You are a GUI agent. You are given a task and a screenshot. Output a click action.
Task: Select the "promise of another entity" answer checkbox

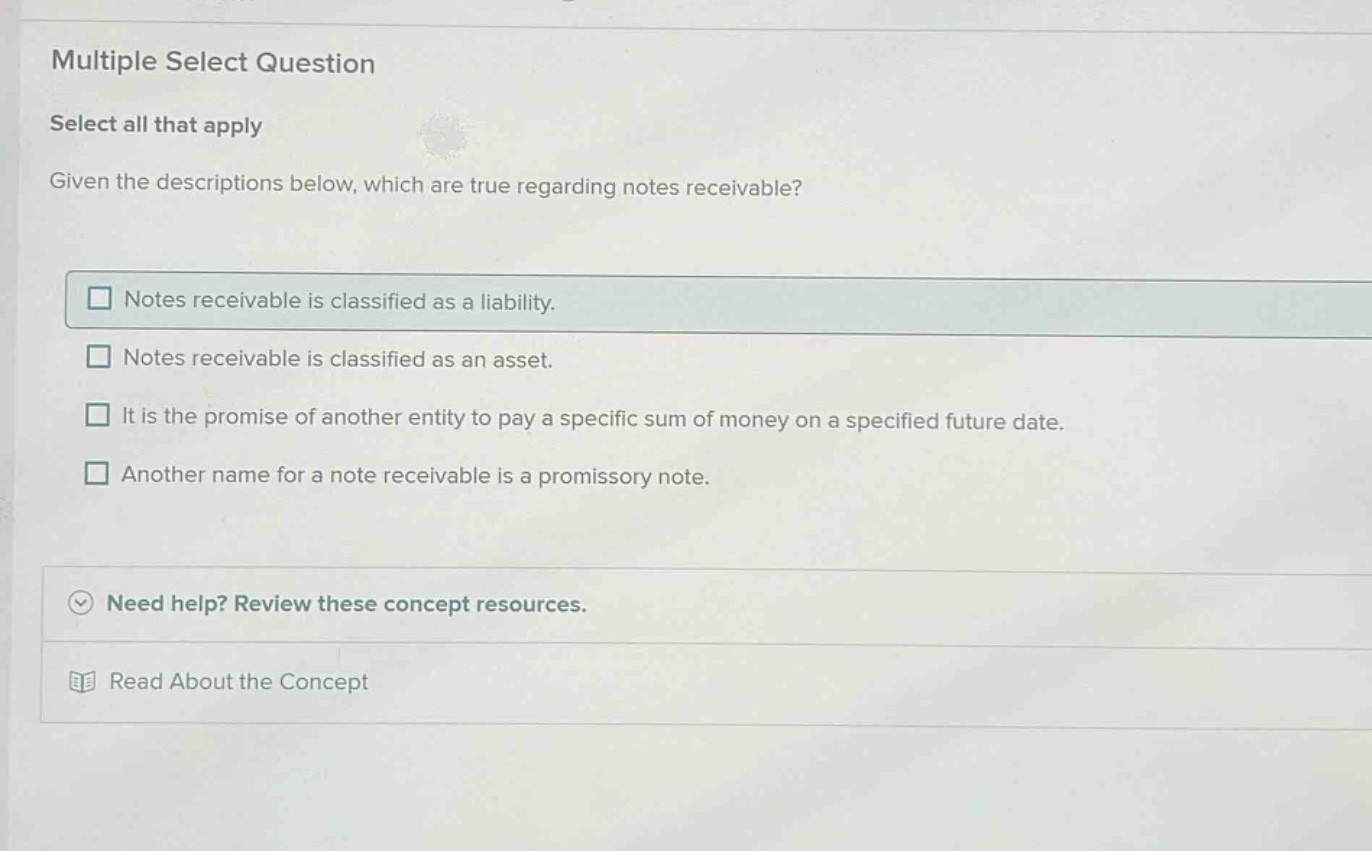pyautogui.click(x=99, y=414)
